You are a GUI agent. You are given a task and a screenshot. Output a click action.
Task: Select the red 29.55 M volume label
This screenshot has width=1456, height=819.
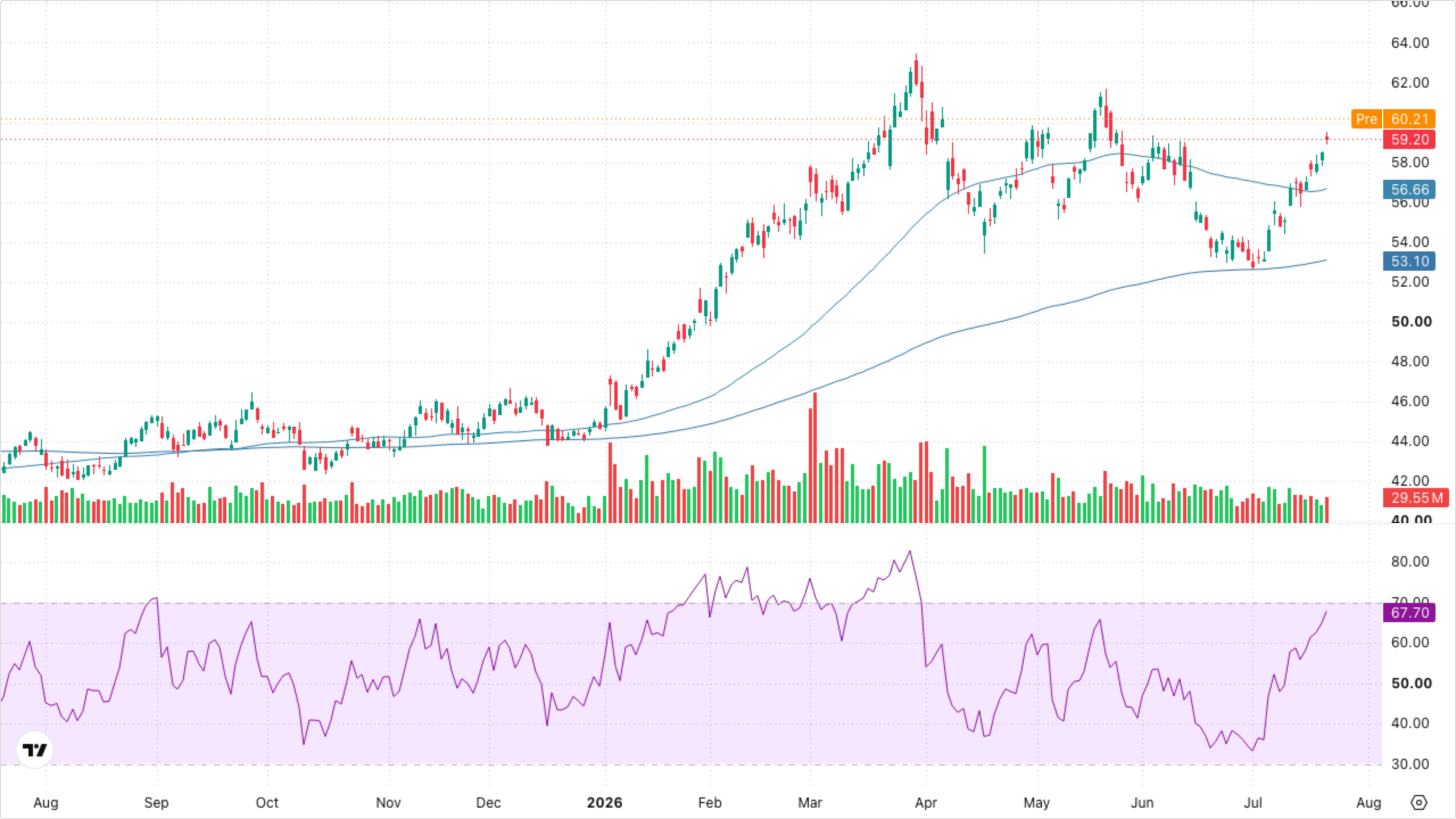1416,498
